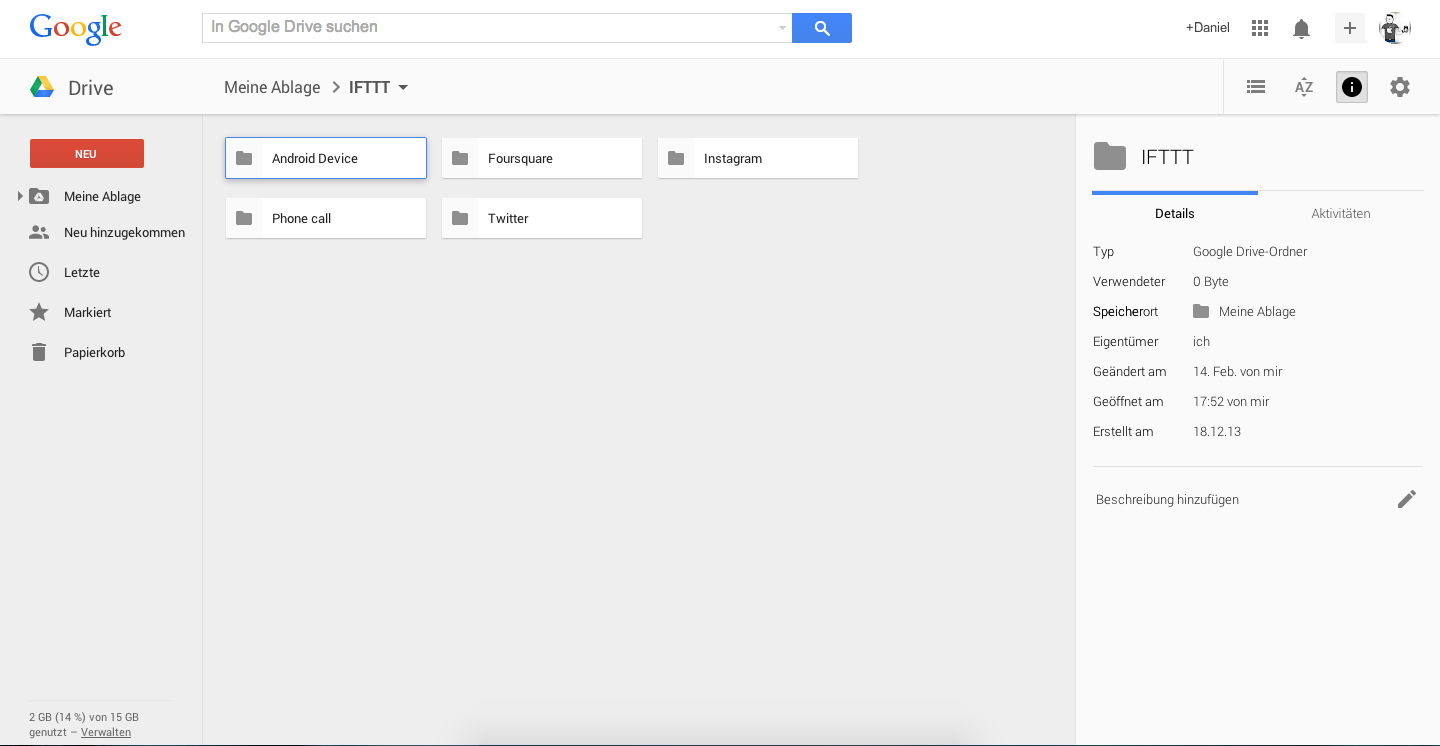Click the Neu hinzugekommen people icon

click(x=39, y=232)
